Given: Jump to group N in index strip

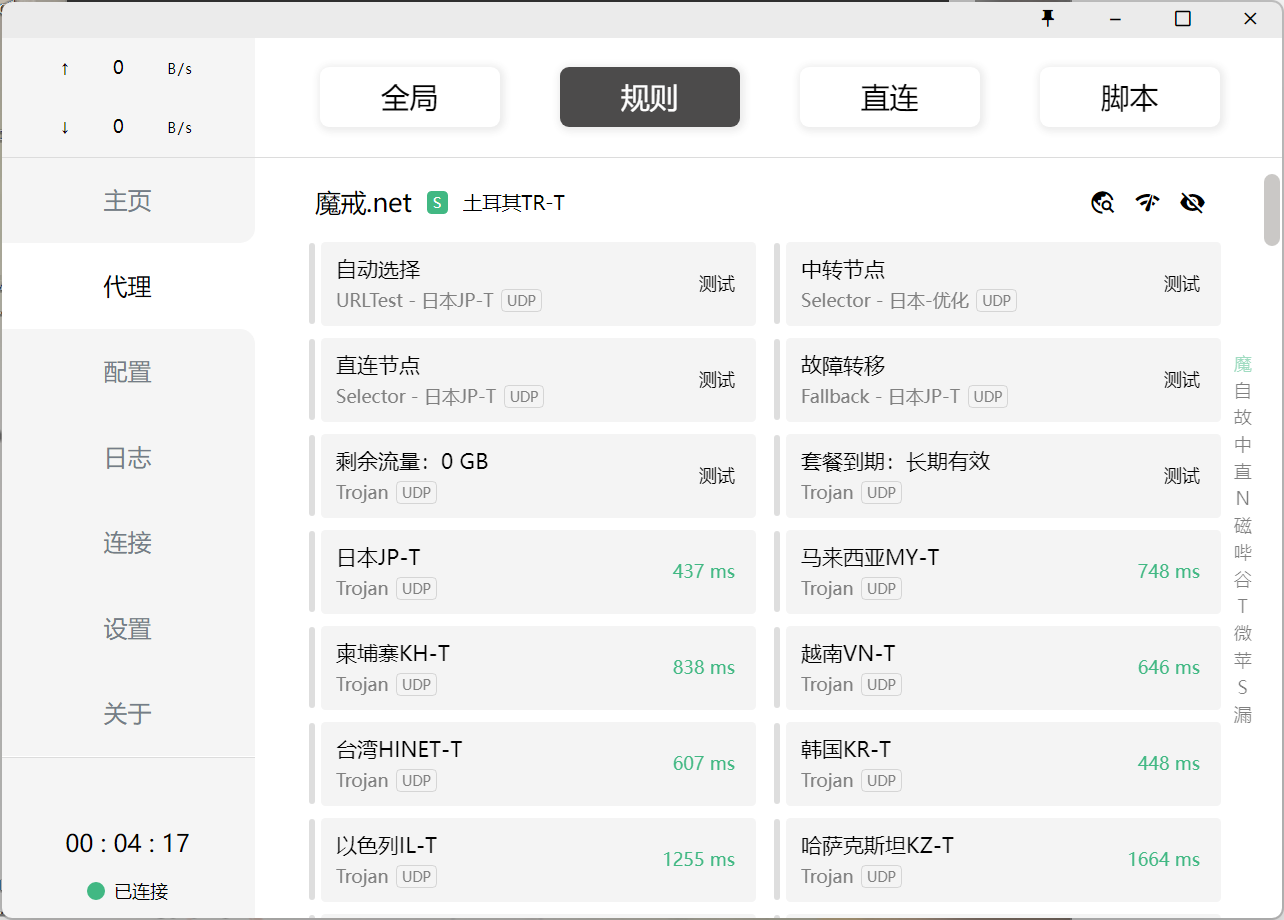Looking at the screenshot, I should 1243,498.
